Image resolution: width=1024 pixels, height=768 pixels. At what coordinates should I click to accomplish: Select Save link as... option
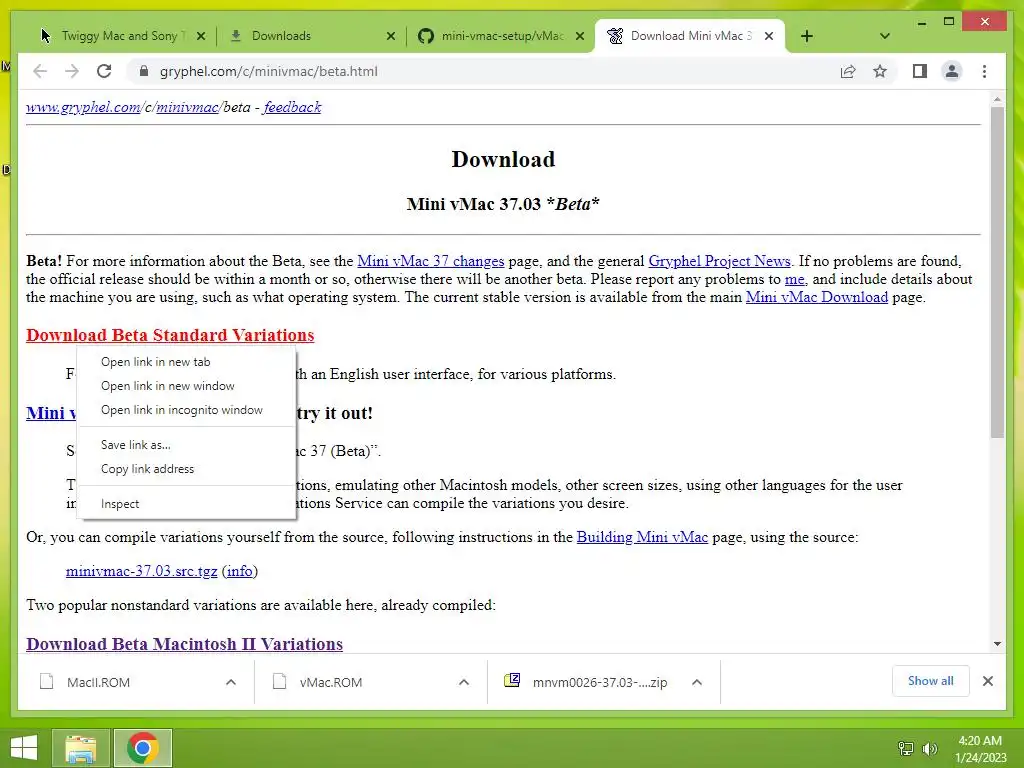pos(186,445)
